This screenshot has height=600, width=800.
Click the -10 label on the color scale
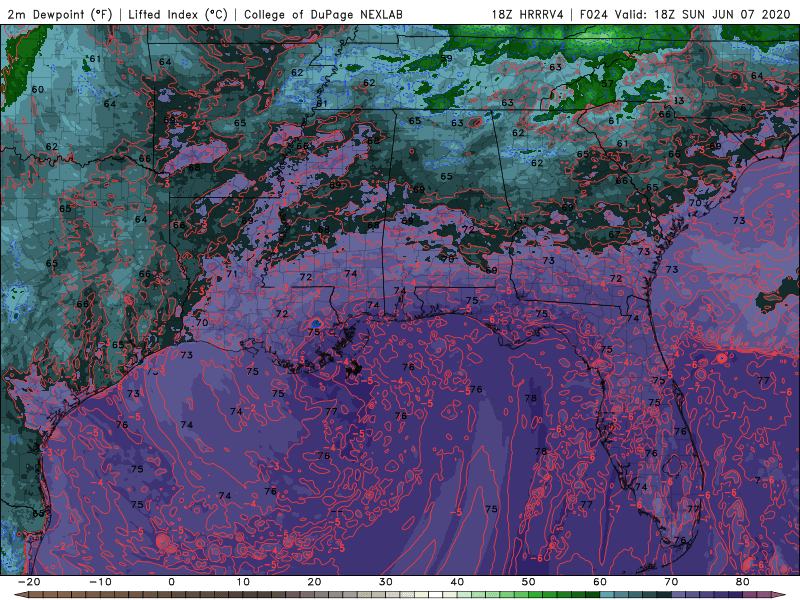100,582
